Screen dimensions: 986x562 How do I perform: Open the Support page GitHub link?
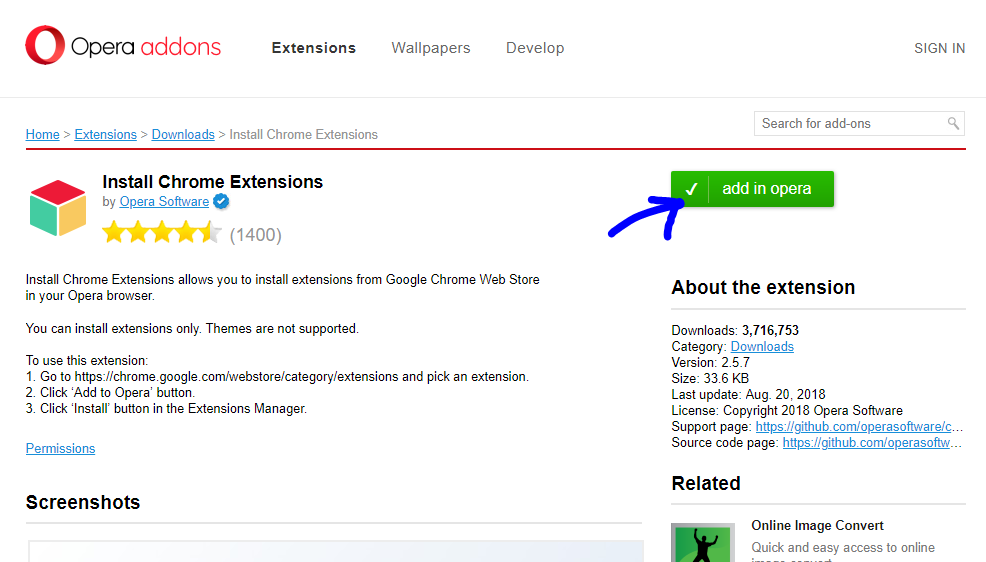click(859, 427)
